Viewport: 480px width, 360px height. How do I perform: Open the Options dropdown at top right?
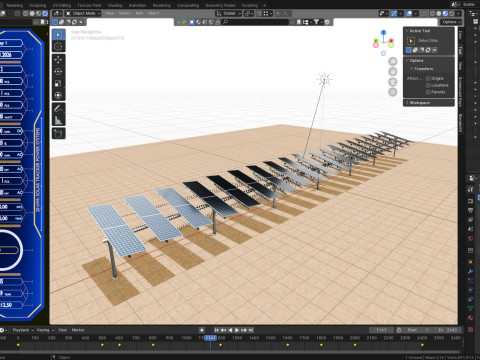[x=451, y=22]
